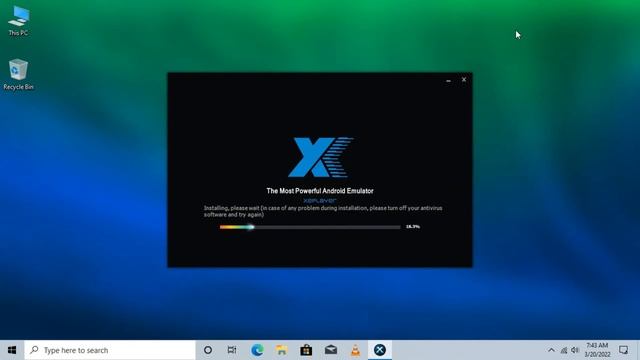Open File Explorer from the taskbar

coord(282,350)
